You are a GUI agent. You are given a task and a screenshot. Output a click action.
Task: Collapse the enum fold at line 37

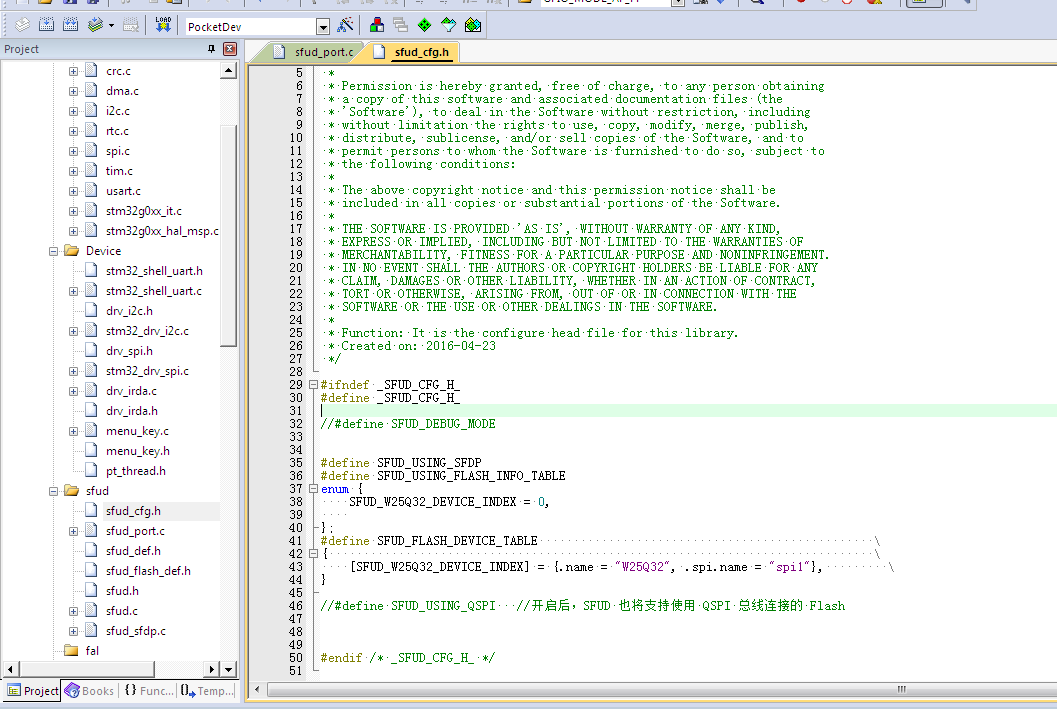(x=313, y=489)
